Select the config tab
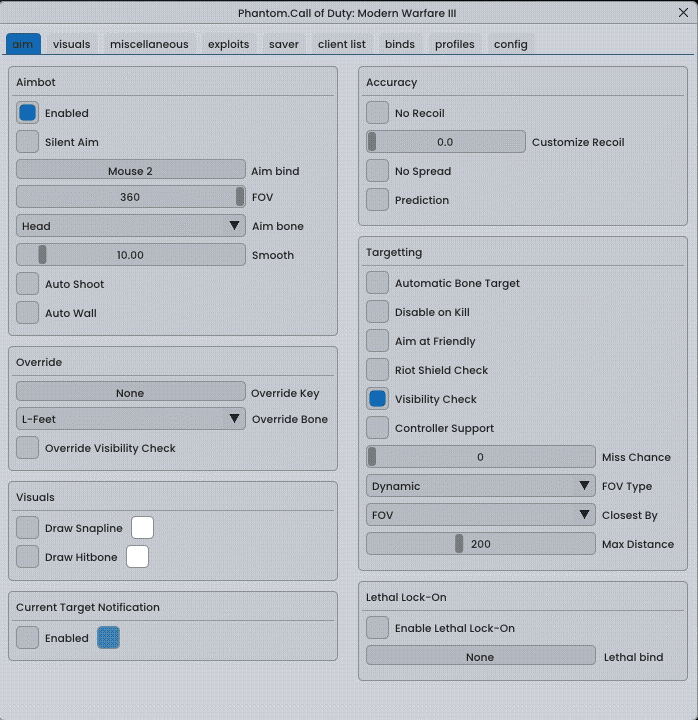The height and width of the screenshot is (720, 698). [x=510, y=44]
